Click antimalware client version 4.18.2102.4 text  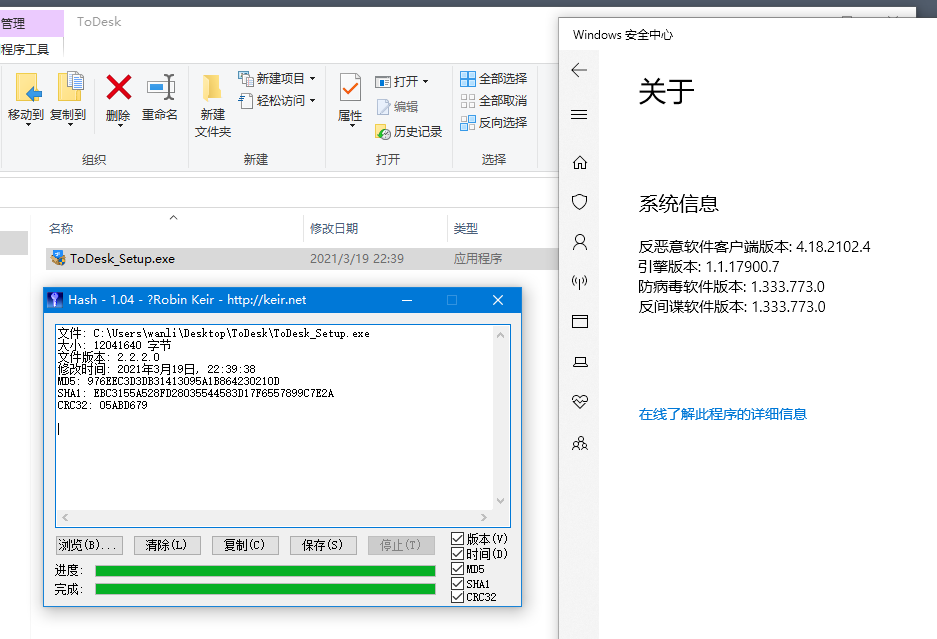coord(754,247)
